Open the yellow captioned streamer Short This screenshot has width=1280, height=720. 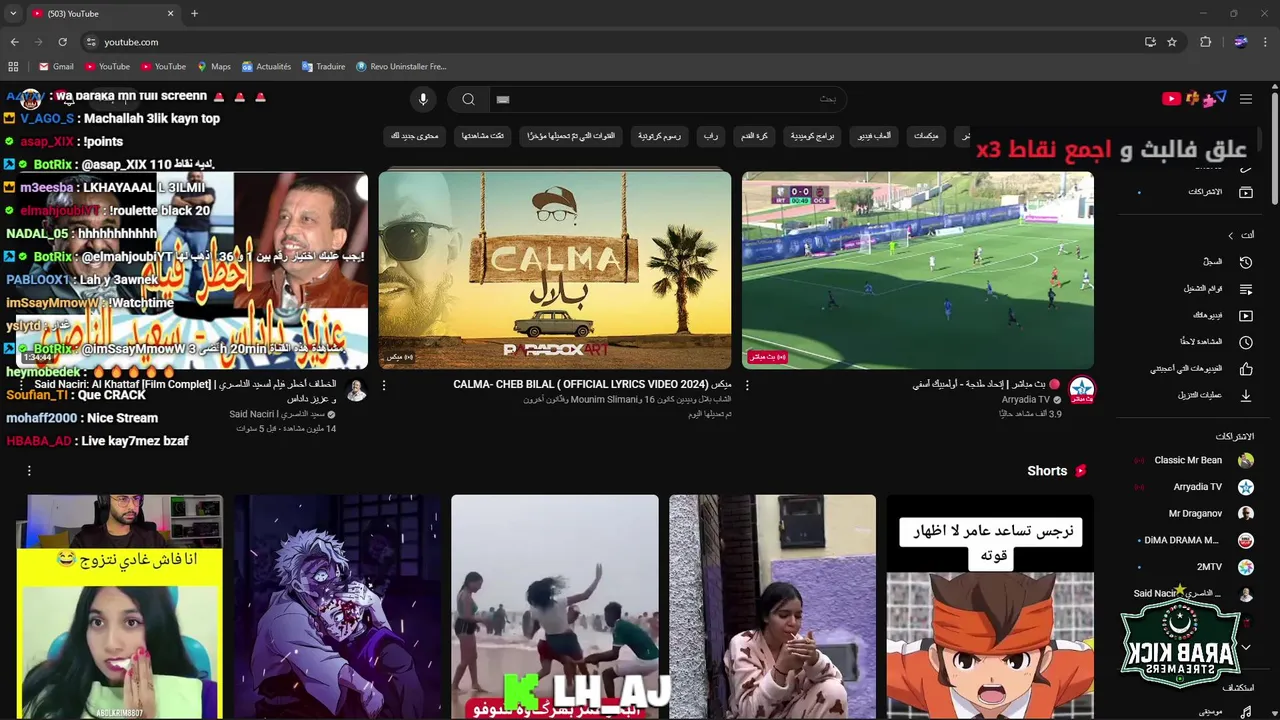coord(120,607)
